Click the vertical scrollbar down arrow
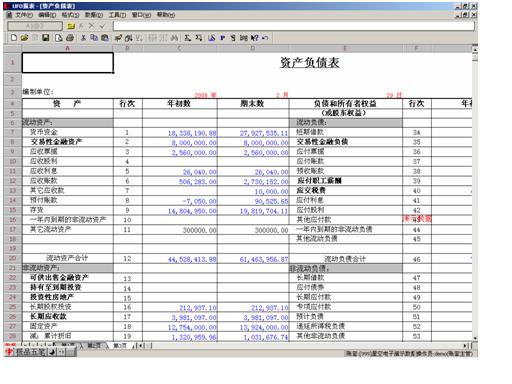Viewport: 512px width, 384px height. click(475, 338)
